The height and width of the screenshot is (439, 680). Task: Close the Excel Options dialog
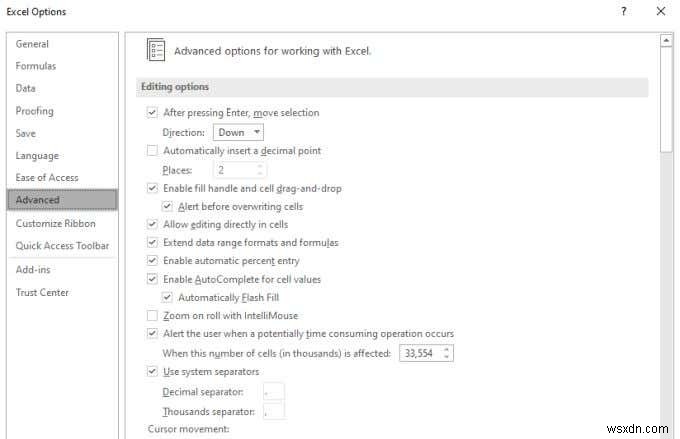pos(660,12)
